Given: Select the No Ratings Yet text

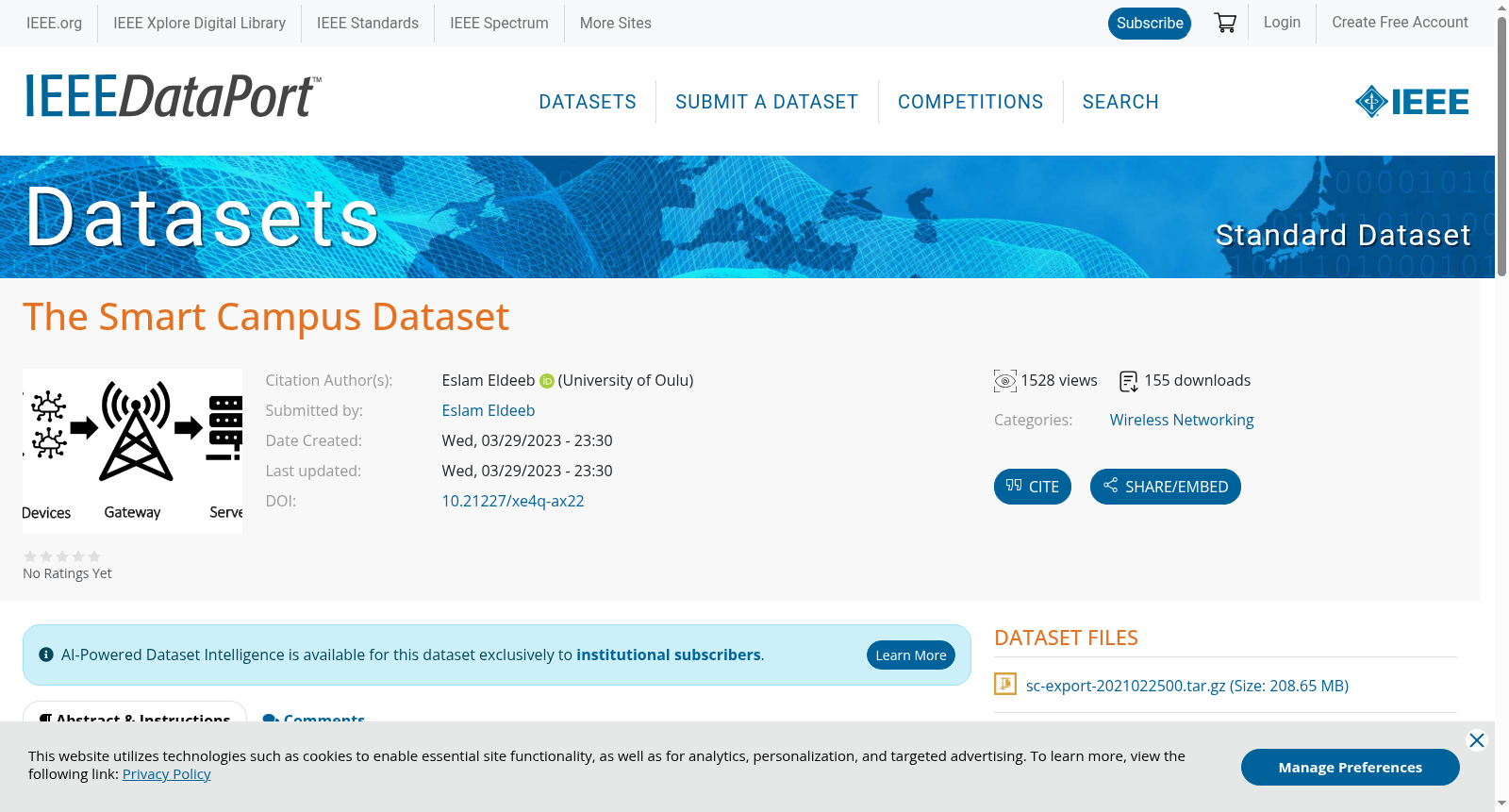Looking at the screenshot, I should click(67, 573).
